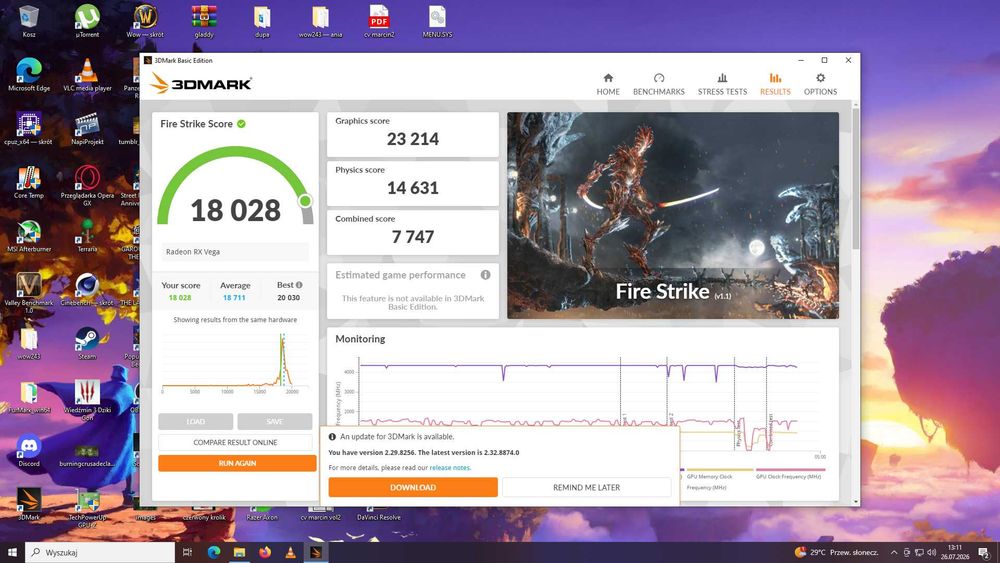Open the HOME tab in 3DMark

pos(608,84)
